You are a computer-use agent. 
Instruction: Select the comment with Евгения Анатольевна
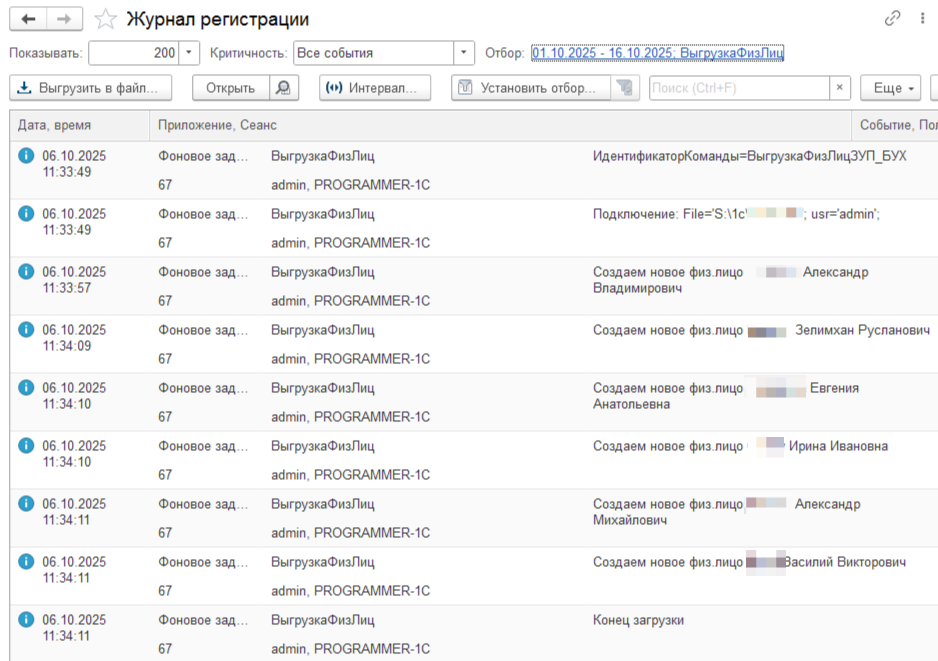[726, 396]
